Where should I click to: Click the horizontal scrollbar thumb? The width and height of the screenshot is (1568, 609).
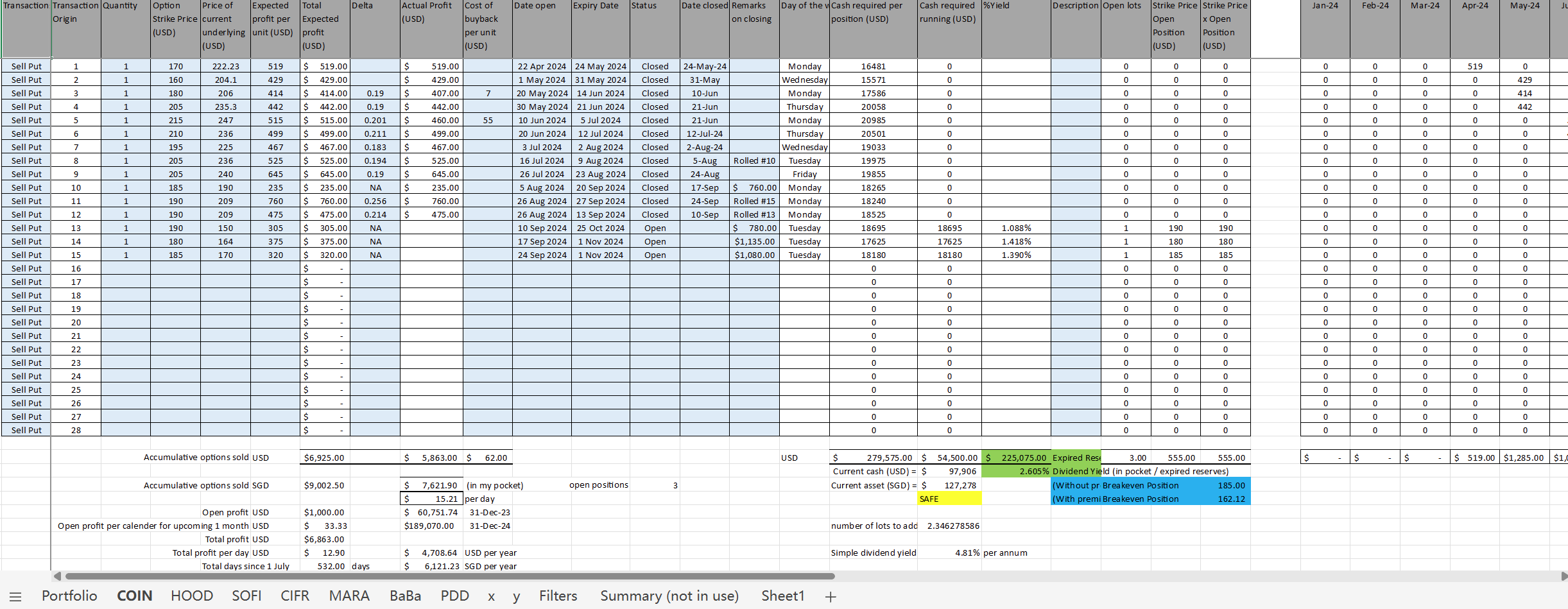click(449, 576)
